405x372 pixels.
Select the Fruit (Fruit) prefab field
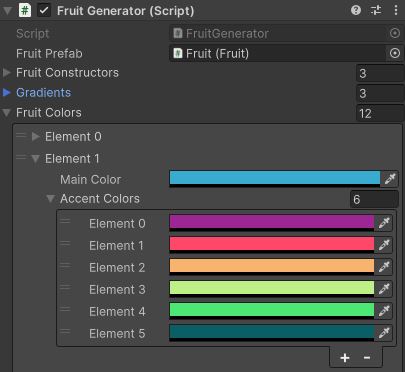tap(278, 53)
